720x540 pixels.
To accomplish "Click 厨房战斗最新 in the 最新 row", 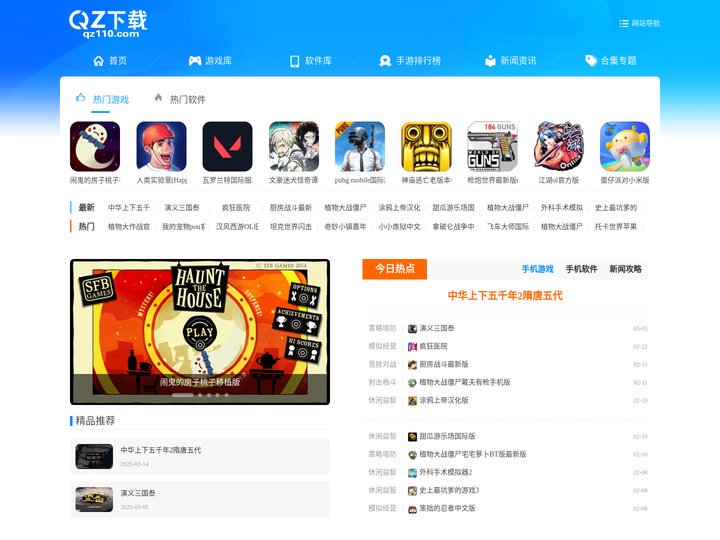I will (x=291, y=208).
